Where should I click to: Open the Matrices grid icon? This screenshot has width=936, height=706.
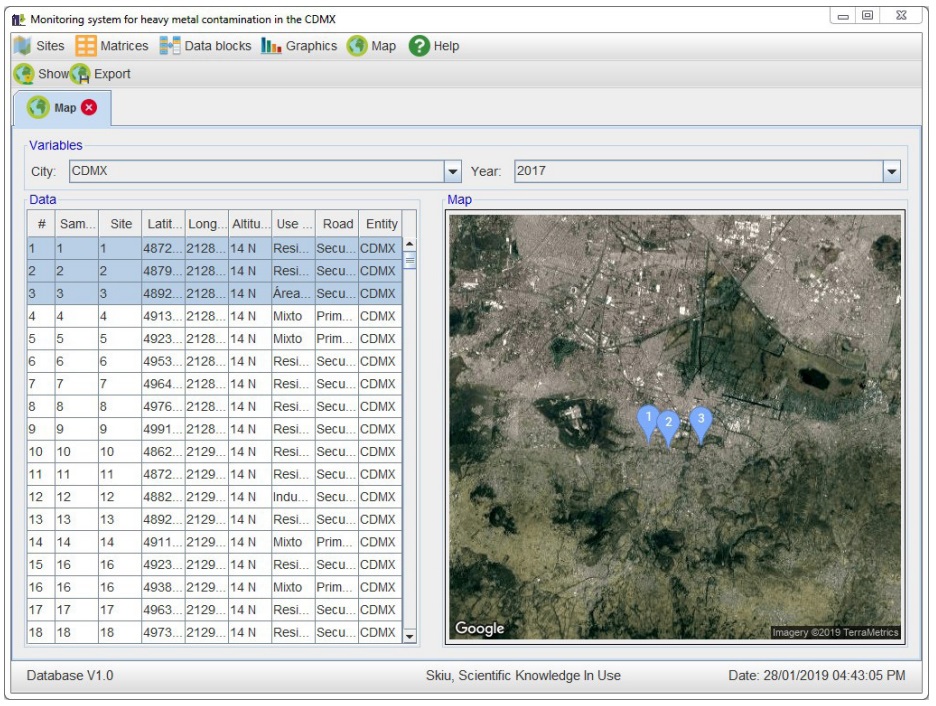[86, 46]
